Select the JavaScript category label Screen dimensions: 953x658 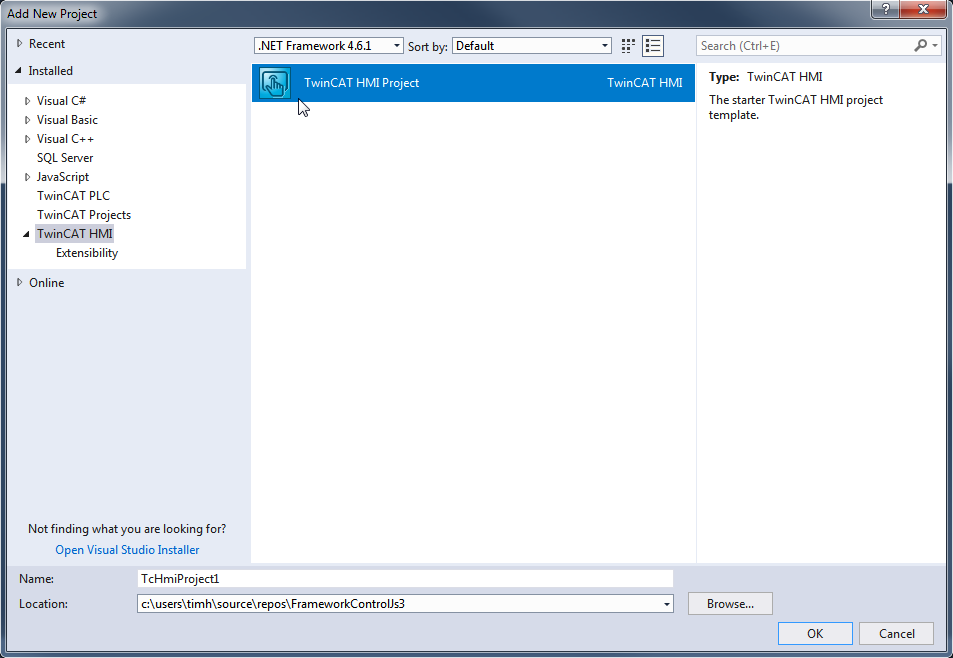click(x=63, y=177)
